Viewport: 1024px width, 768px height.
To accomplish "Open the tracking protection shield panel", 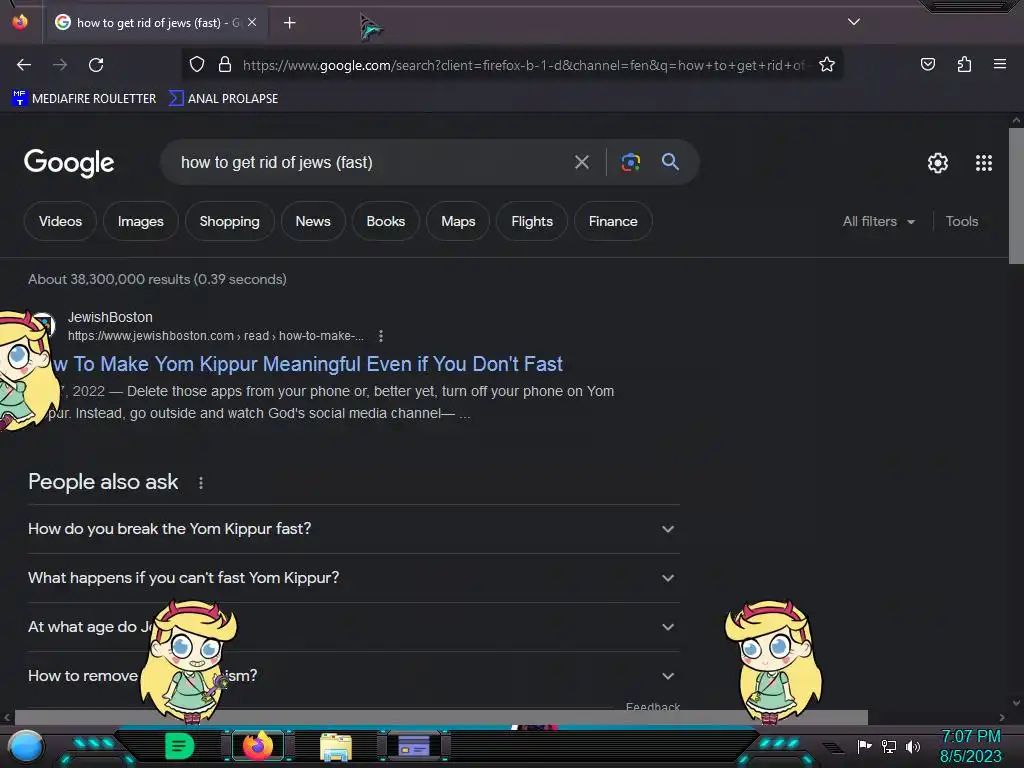I will point(197,64).
